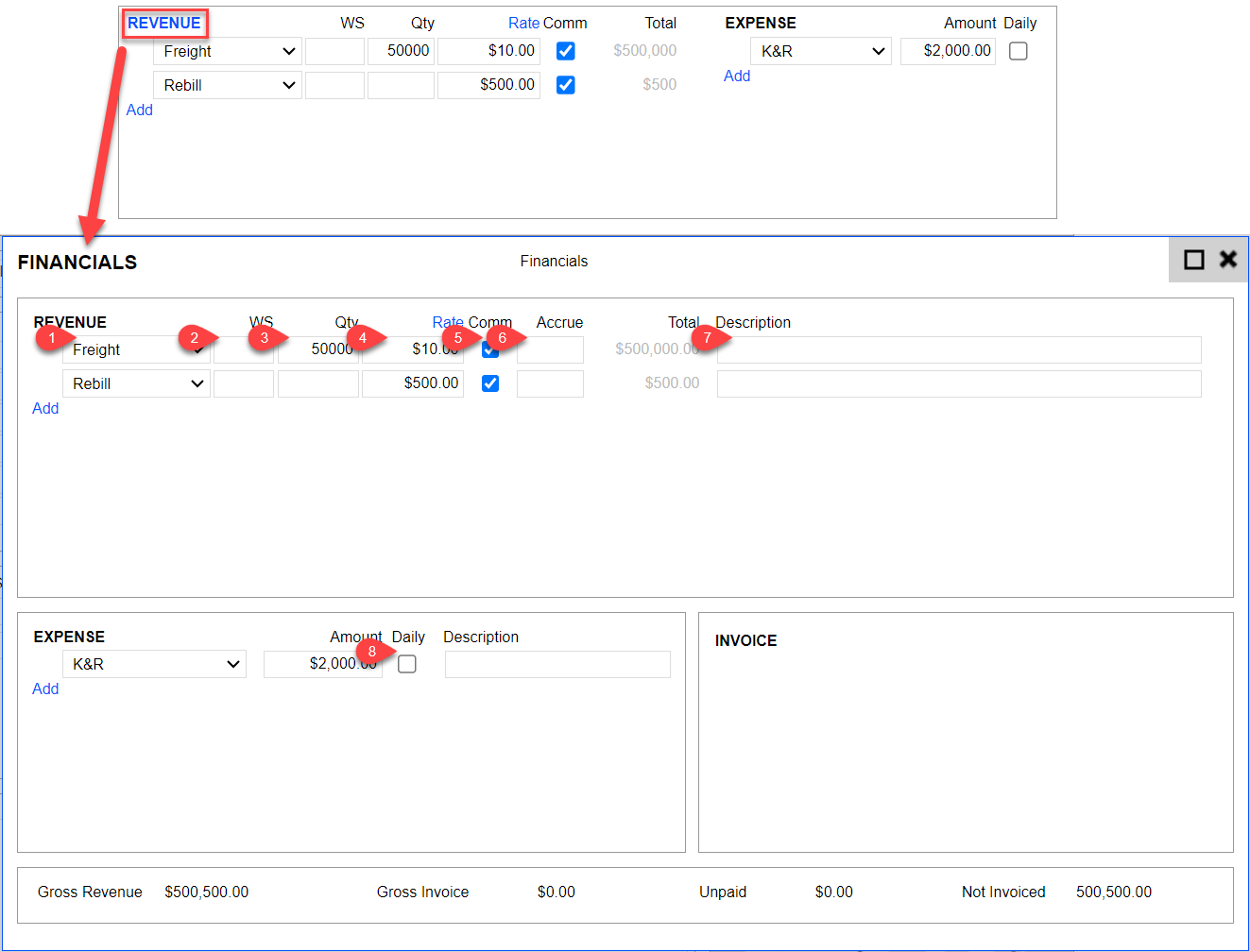Screen dimensions: 1250x952
Task: Click red callout marker number 7
Action: click(708, 337)
